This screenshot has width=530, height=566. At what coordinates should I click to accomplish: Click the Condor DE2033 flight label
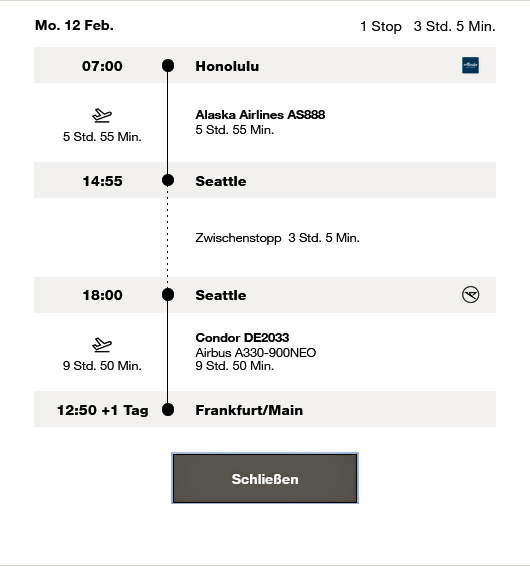(242, 338)
